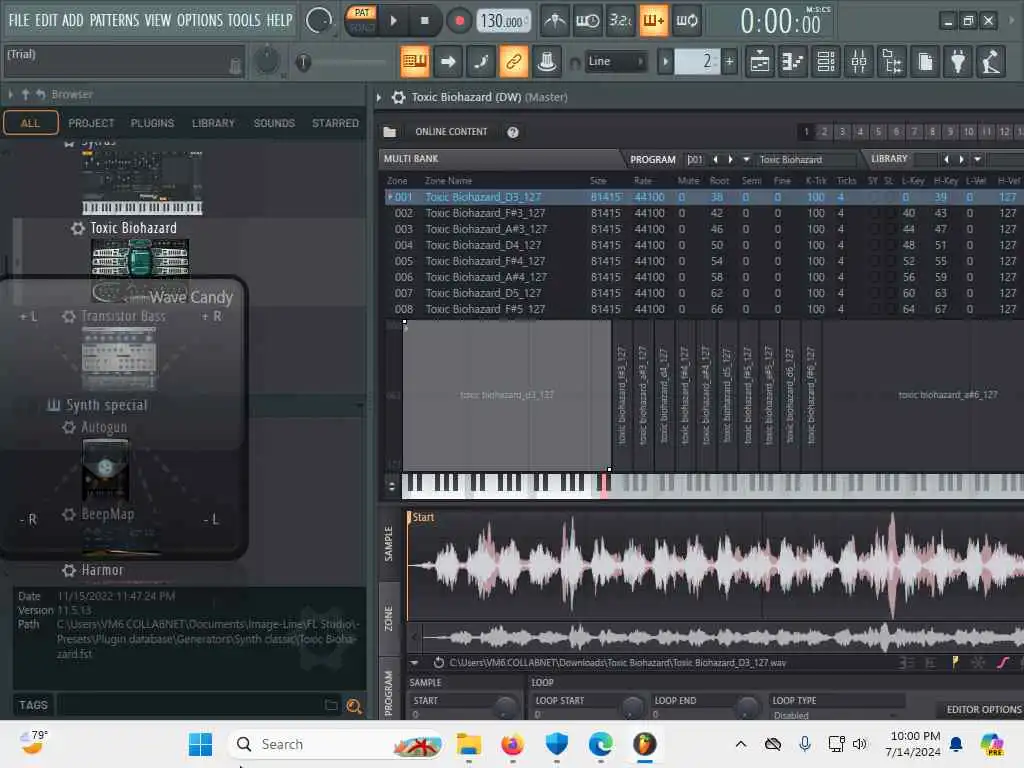Click the 130.000 tempo field
Viewport: 1024px width, 768px height.
502,22
